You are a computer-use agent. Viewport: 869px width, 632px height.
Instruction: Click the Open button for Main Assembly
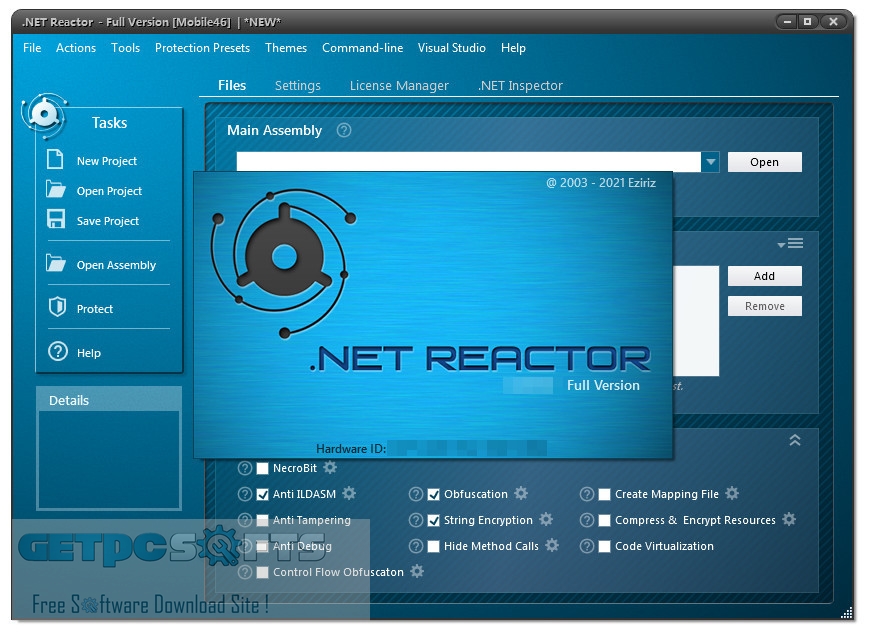click(764, 162)
